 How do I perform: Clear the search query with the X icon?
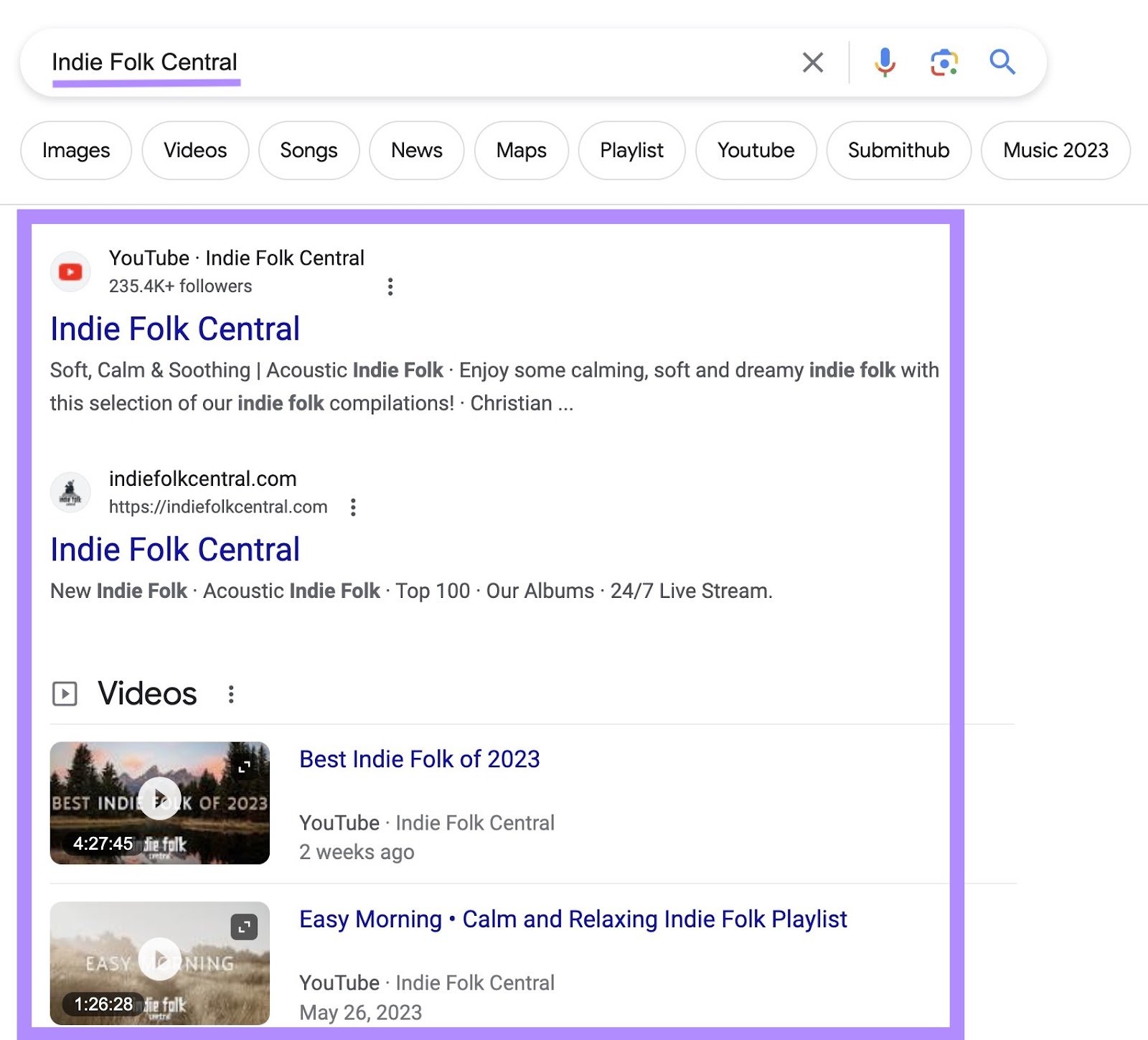pos(812,62)
